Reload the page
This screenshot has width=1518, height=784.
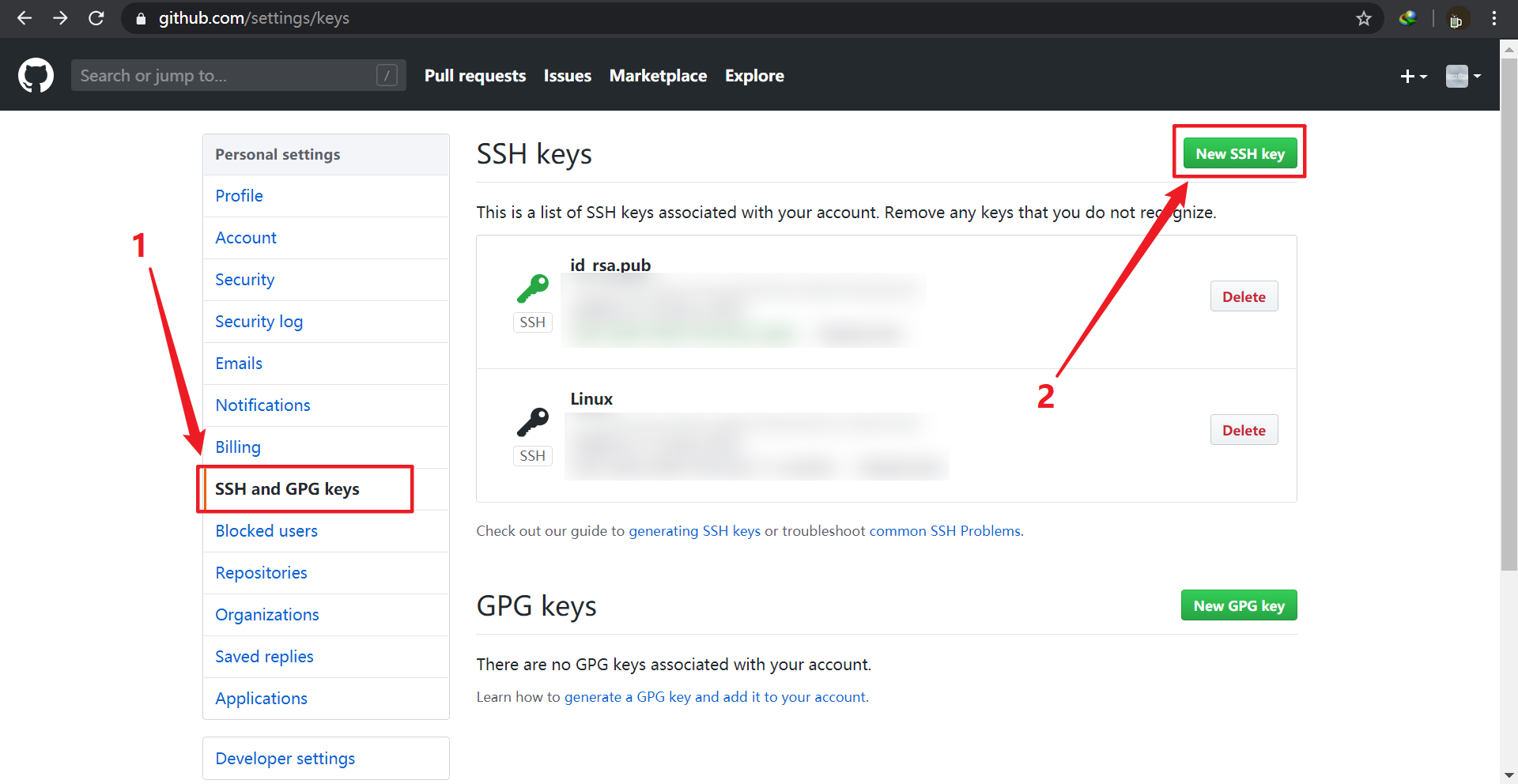click(x=96, y=18)
